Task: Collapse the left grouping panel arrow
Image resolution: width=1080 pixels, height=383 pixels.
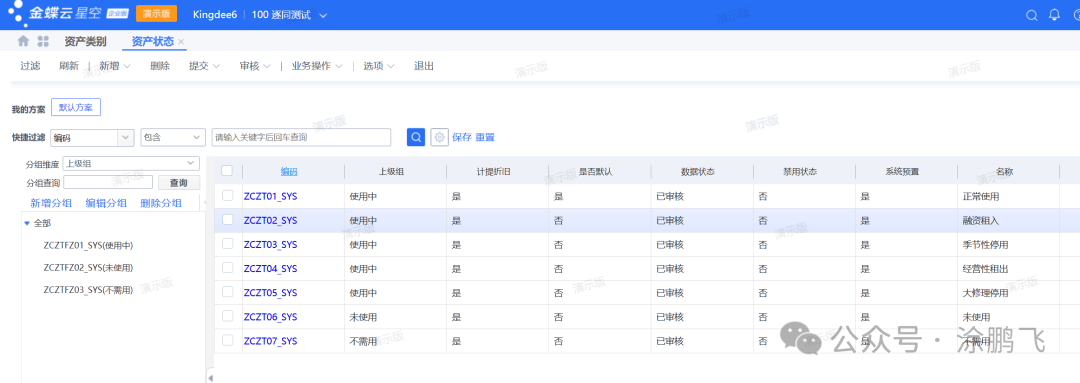Action: click(x=210, y=377)
